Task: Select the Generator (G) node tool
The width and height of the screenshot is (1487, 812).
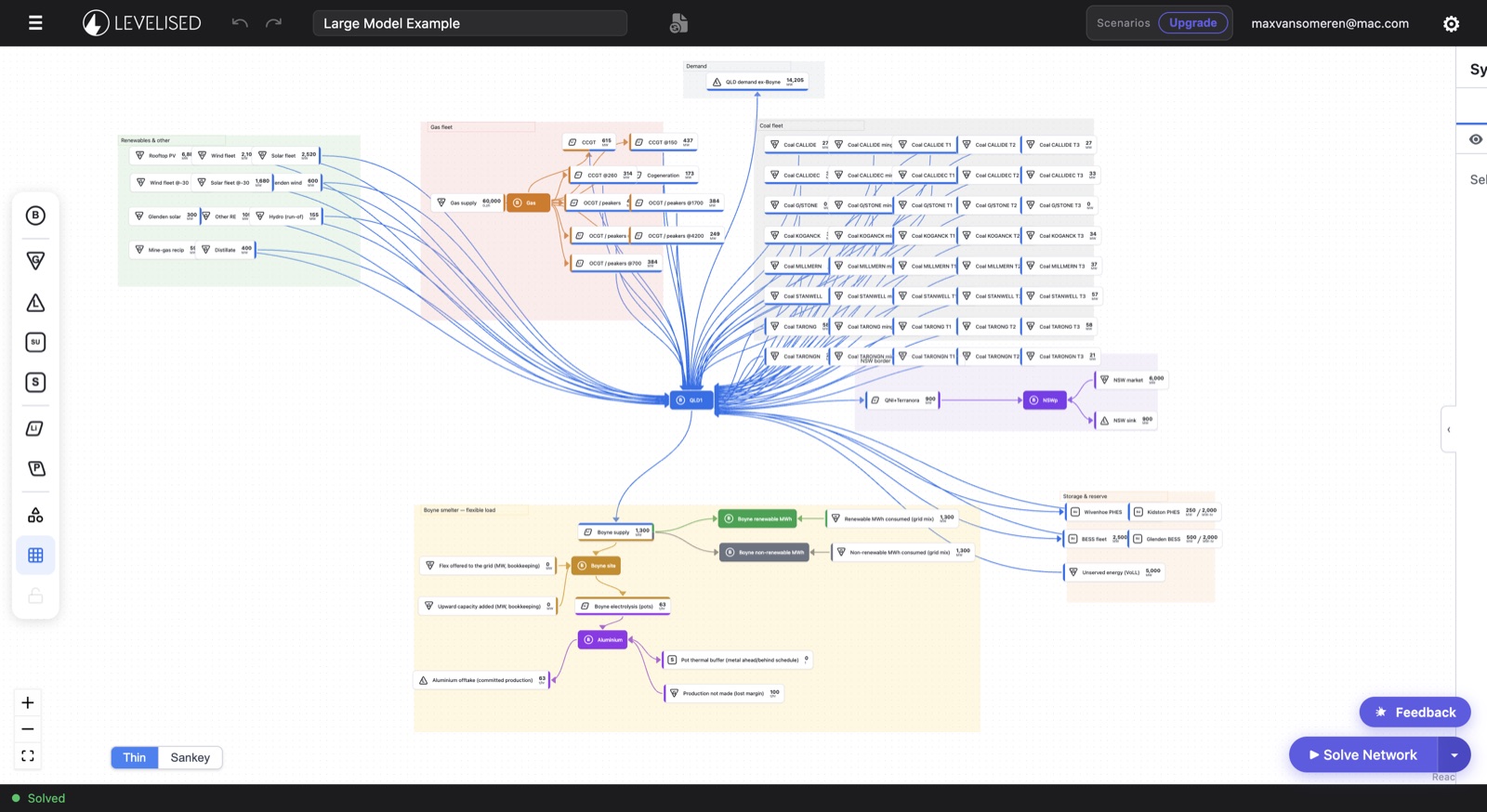Action: coord(35,261)
